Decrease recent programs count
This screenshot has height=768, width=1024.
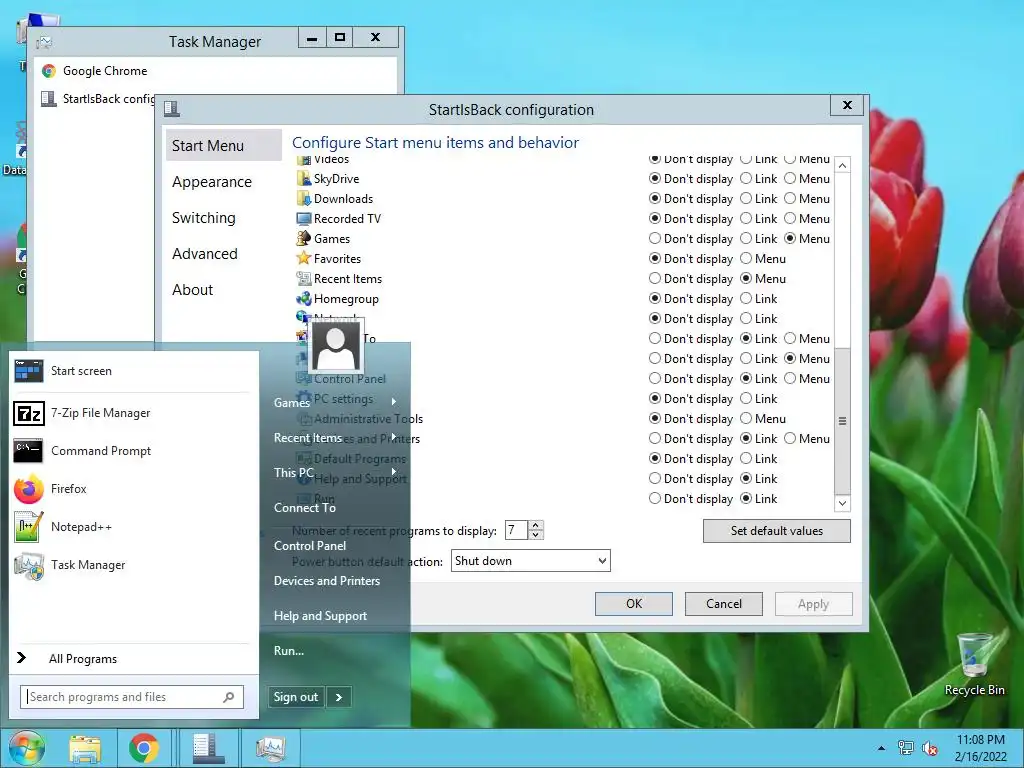[x=536, y=535]
